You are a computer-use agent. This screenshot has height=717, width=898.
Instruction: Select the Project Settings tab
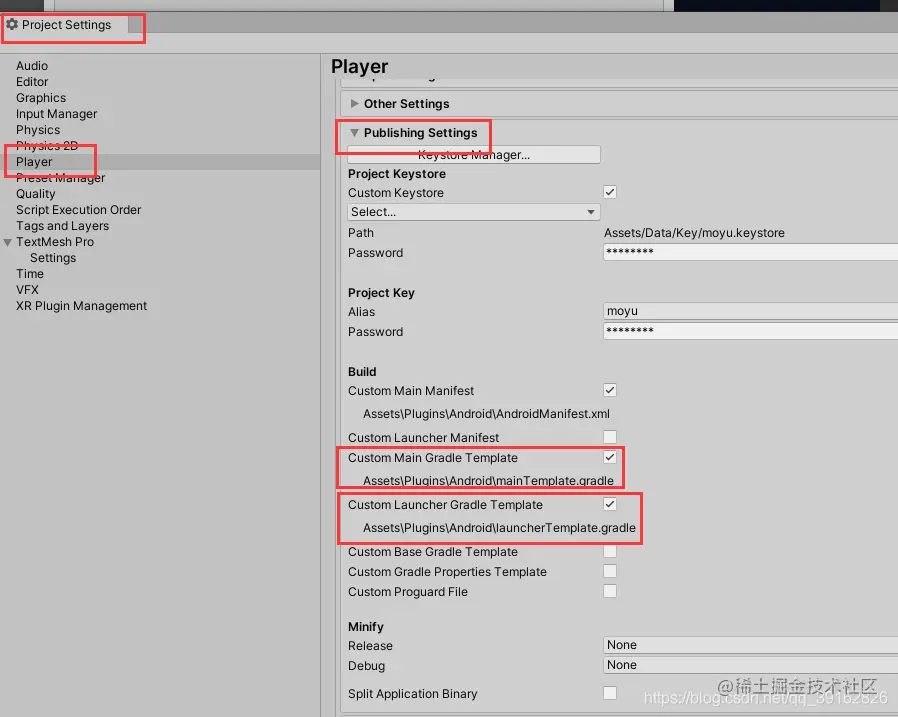click(66, 25)
